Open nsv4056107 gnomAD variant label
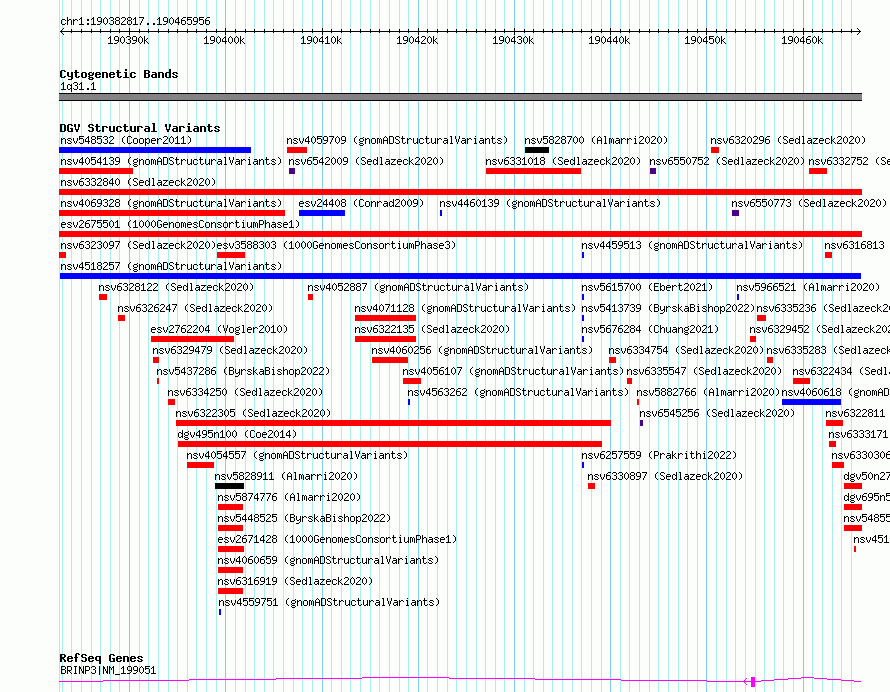 point(513,371)
